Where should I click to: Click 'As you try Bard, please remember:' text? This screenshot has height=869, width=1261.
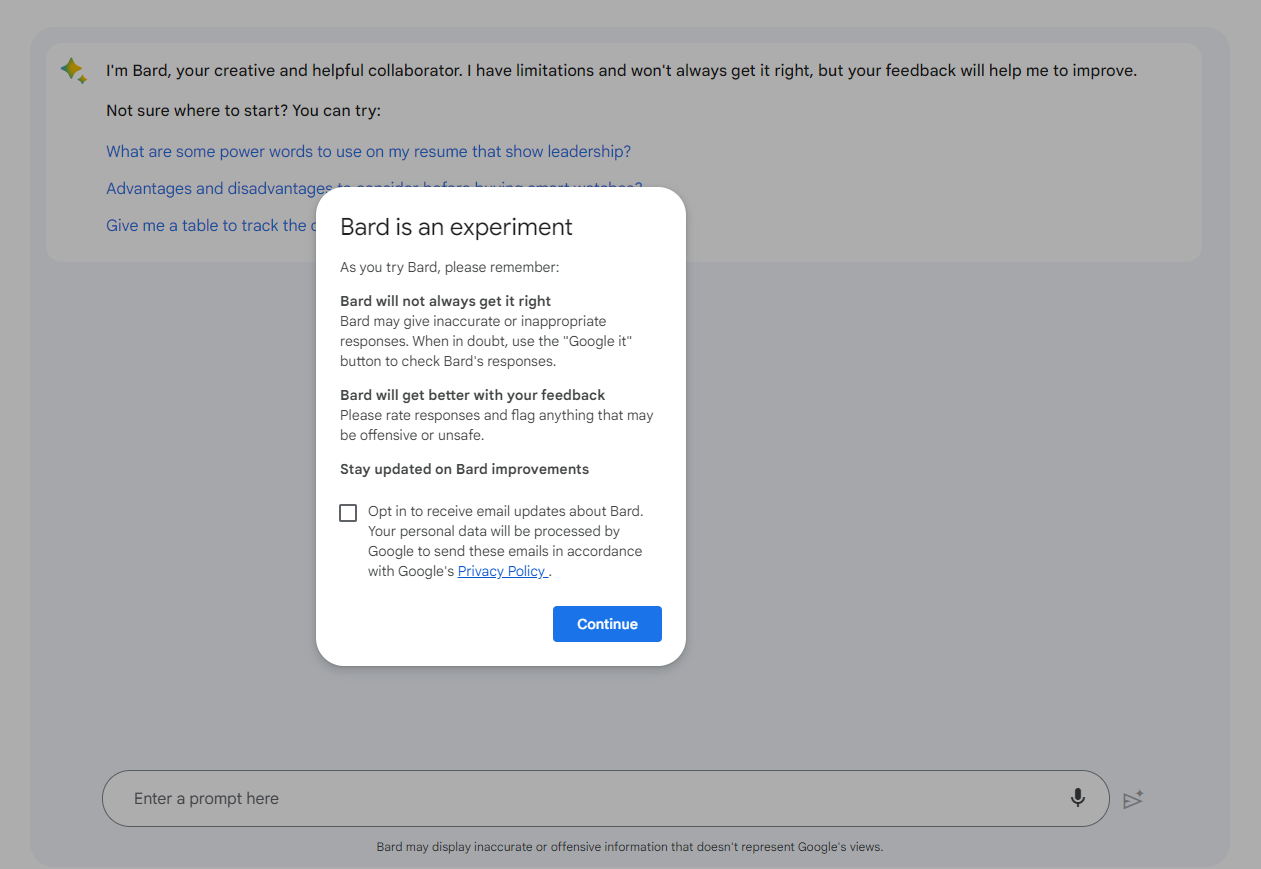coord(449,268)
